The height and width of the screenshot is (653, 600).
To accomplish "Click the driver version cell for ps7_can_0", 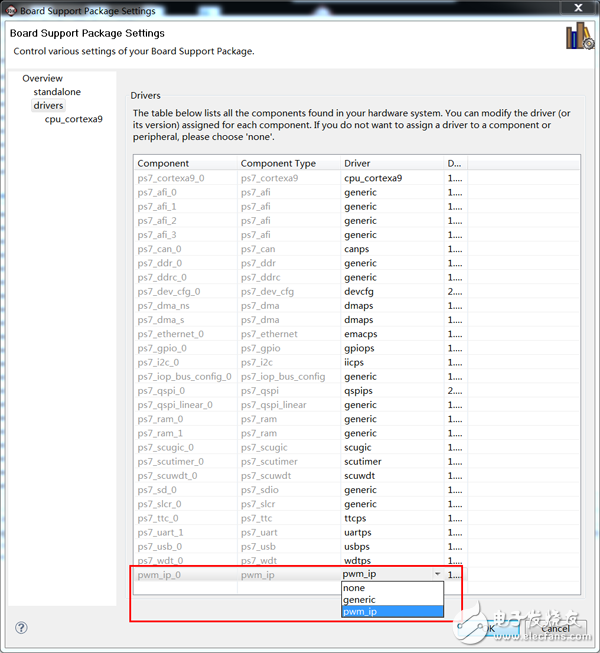I will click(x=455, y=249).
